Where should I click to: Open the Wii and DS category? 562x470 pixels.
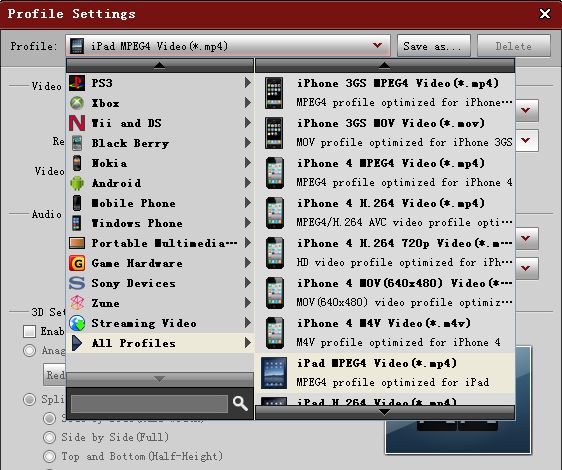click(160, 123)
